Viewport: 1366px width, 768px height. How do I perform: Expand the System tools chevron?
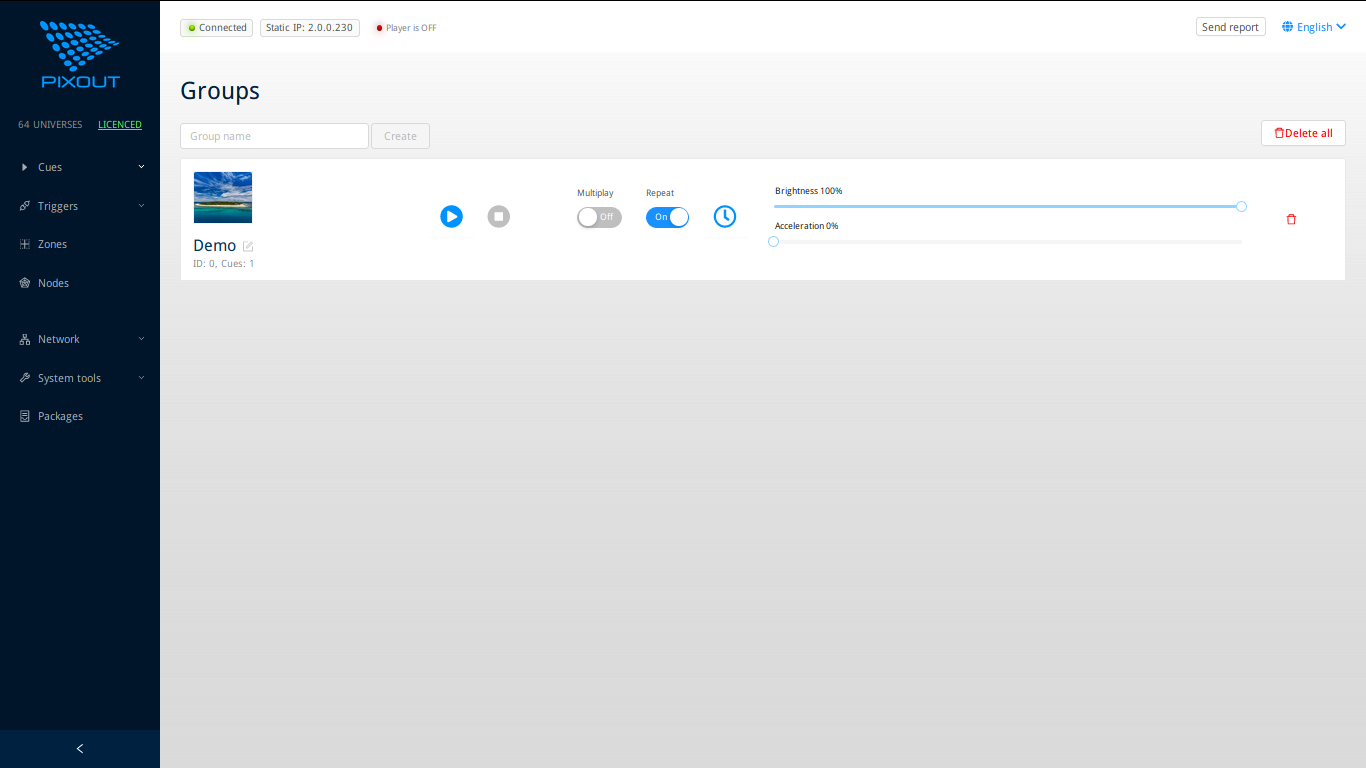[x=141, y=378]
